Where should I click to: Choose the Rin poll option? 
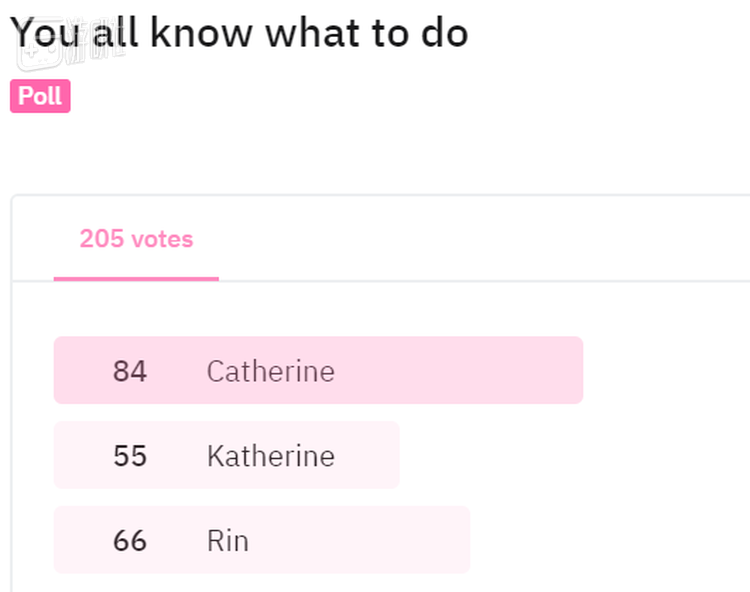pyautogui.click(x=261, y=541)
